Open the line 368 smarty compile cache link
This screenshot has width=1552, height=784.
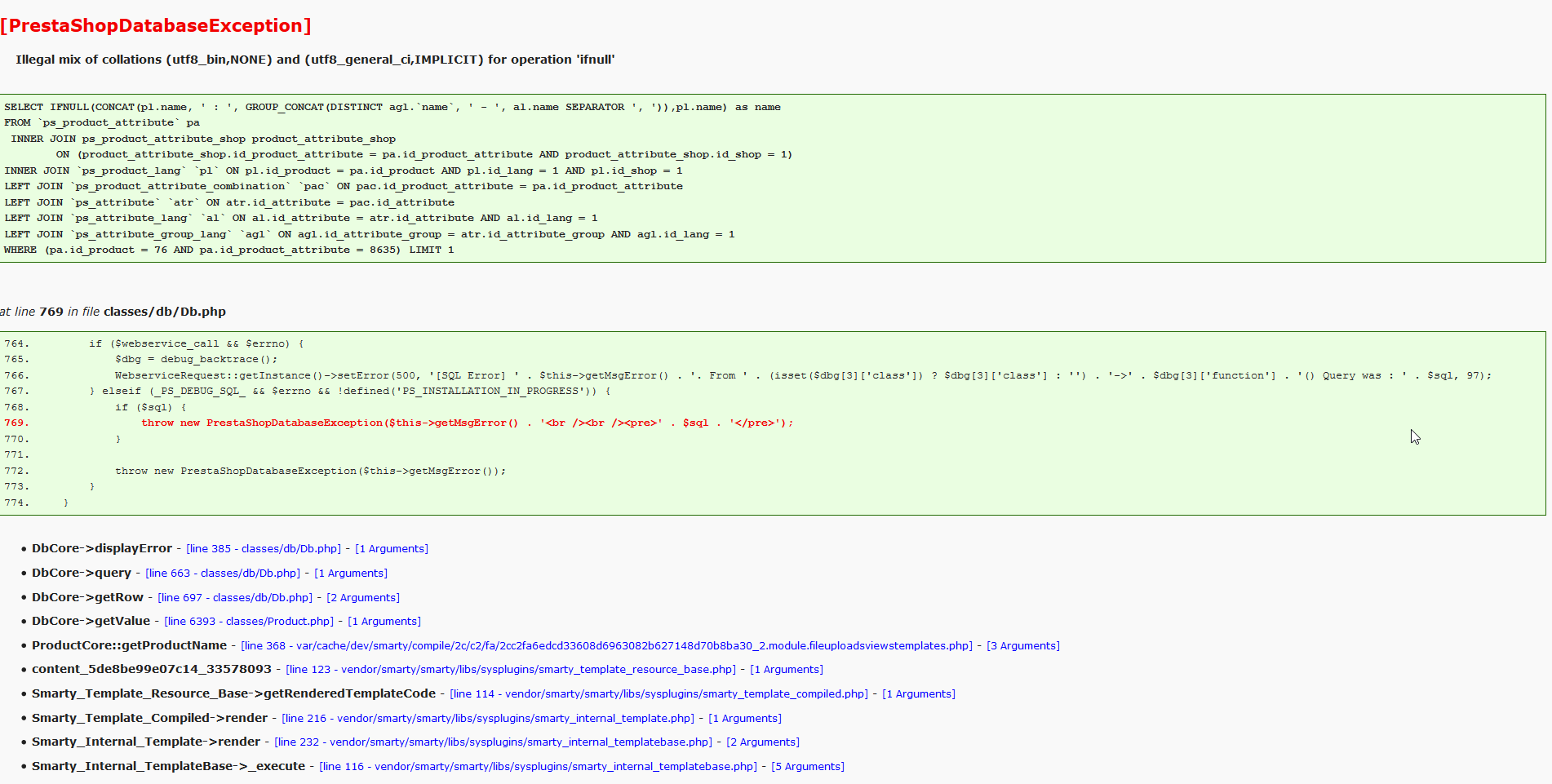[x=607, y=646]
